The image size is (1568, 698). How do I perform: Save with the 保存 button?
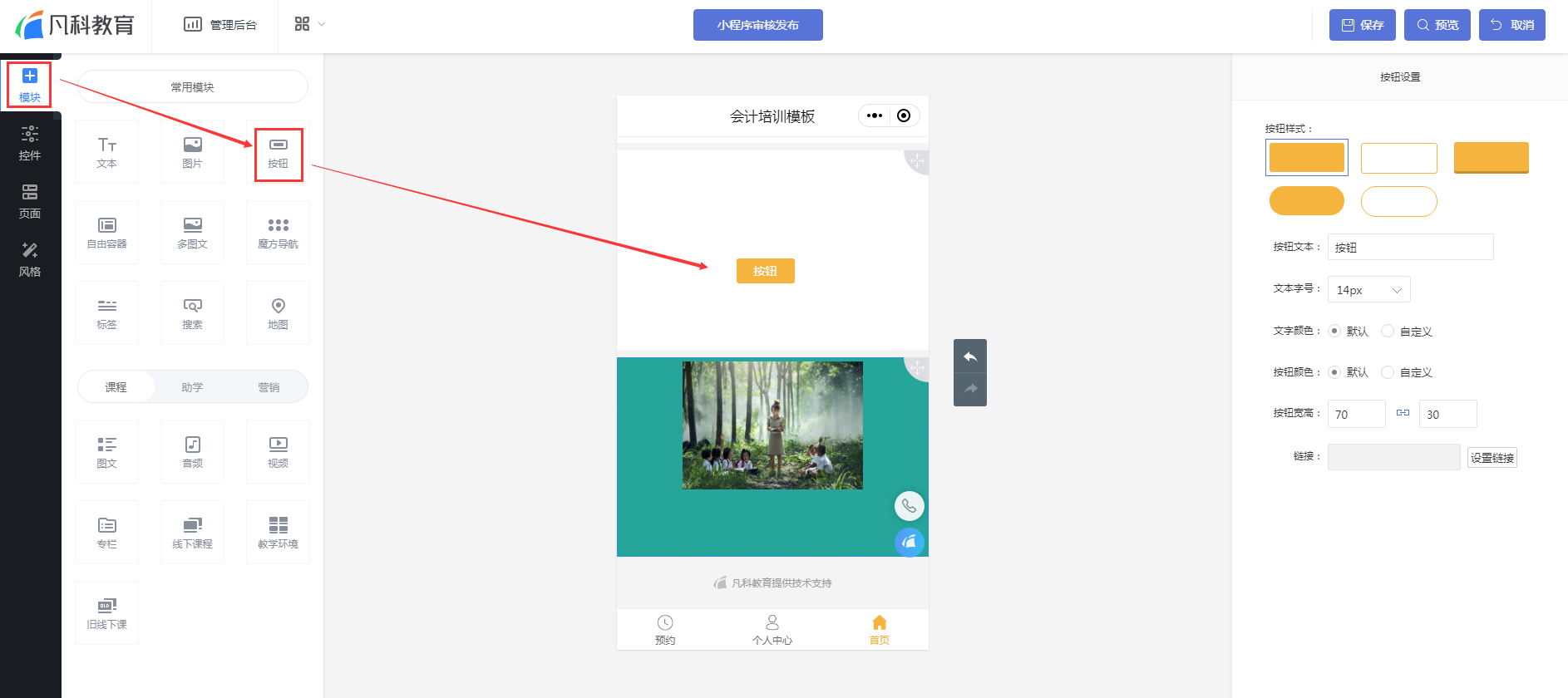1363,25
